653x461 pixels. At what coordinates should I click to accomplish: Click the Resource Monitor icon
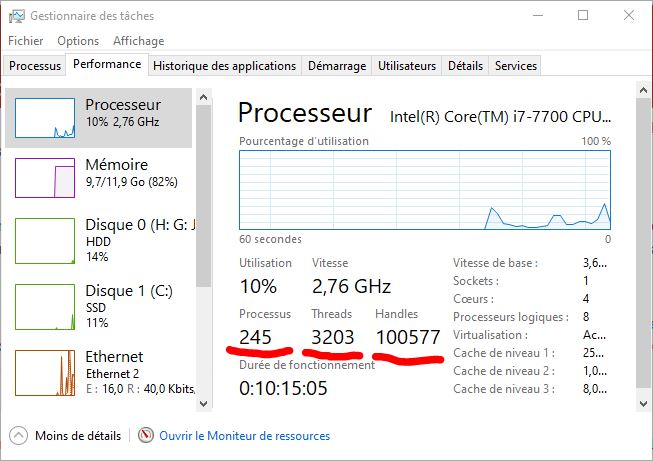[x=147, y=436]
